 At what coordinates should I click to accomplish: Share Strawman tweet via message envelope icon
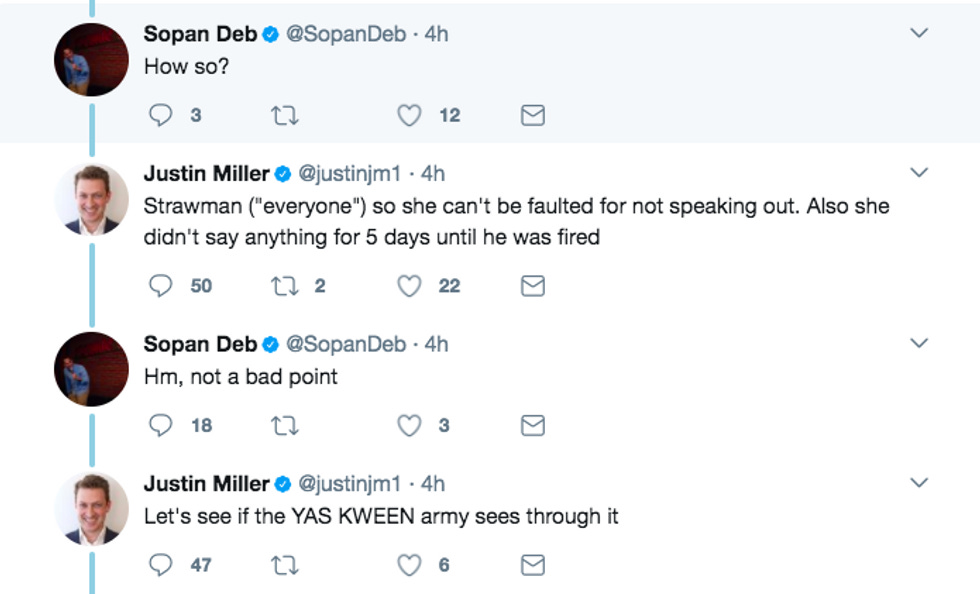pyautogui.click(x=533, y=286)
